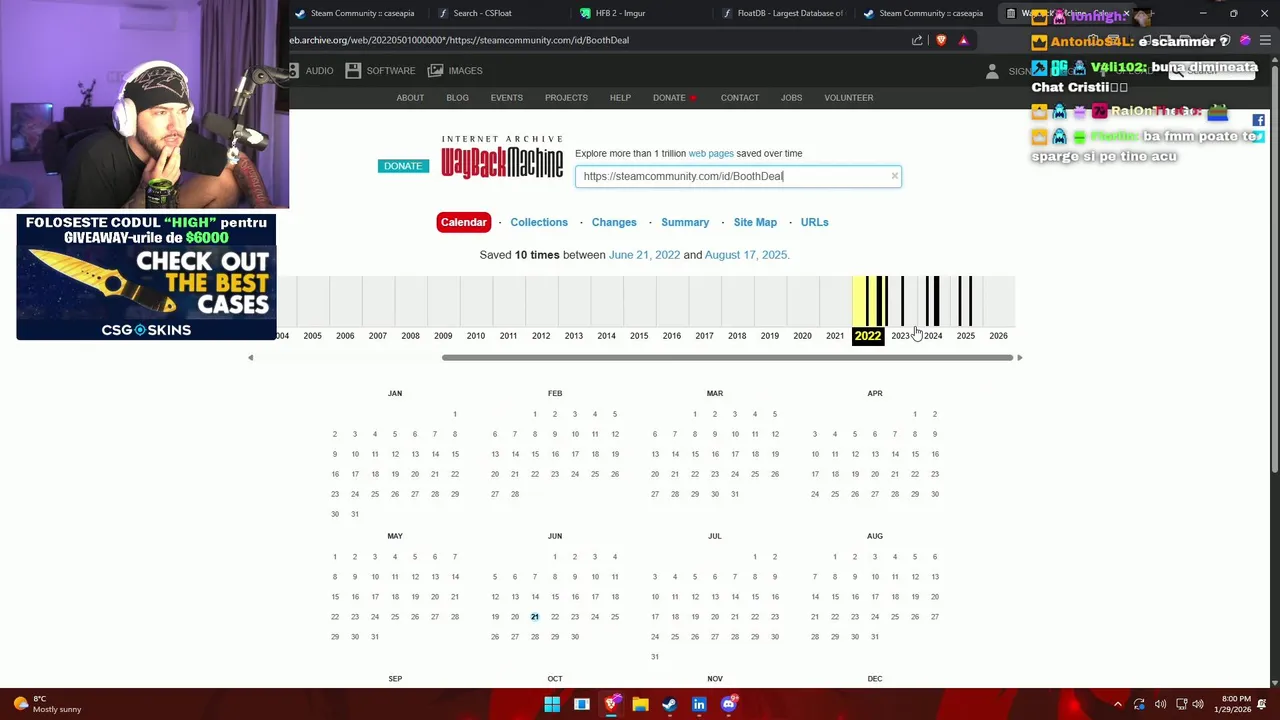The height and width of the screenshot is (720, 1280).
Task: Click the share icon in the address bar
Action: click(917, 40)
